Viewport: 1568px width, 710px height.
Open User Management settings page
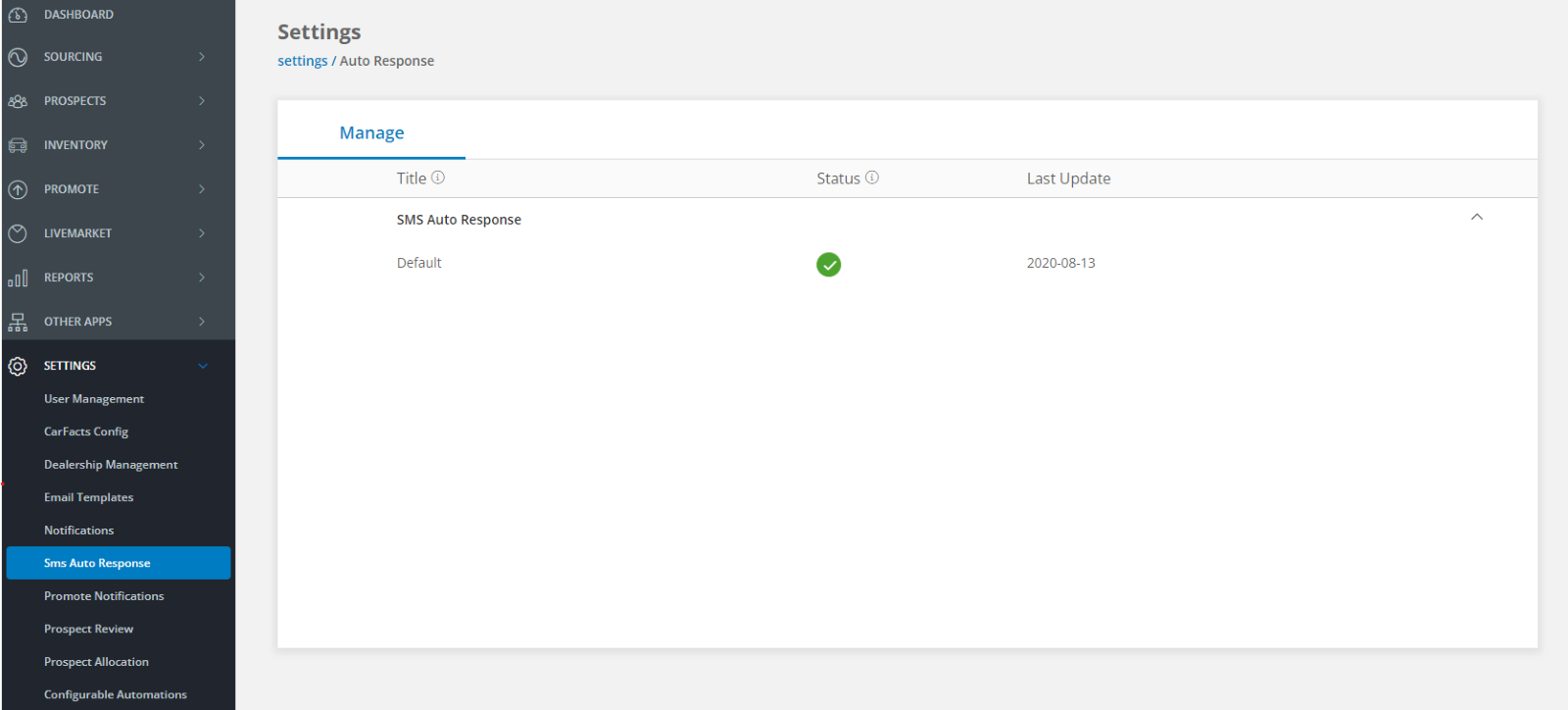(x=94, y=399)
